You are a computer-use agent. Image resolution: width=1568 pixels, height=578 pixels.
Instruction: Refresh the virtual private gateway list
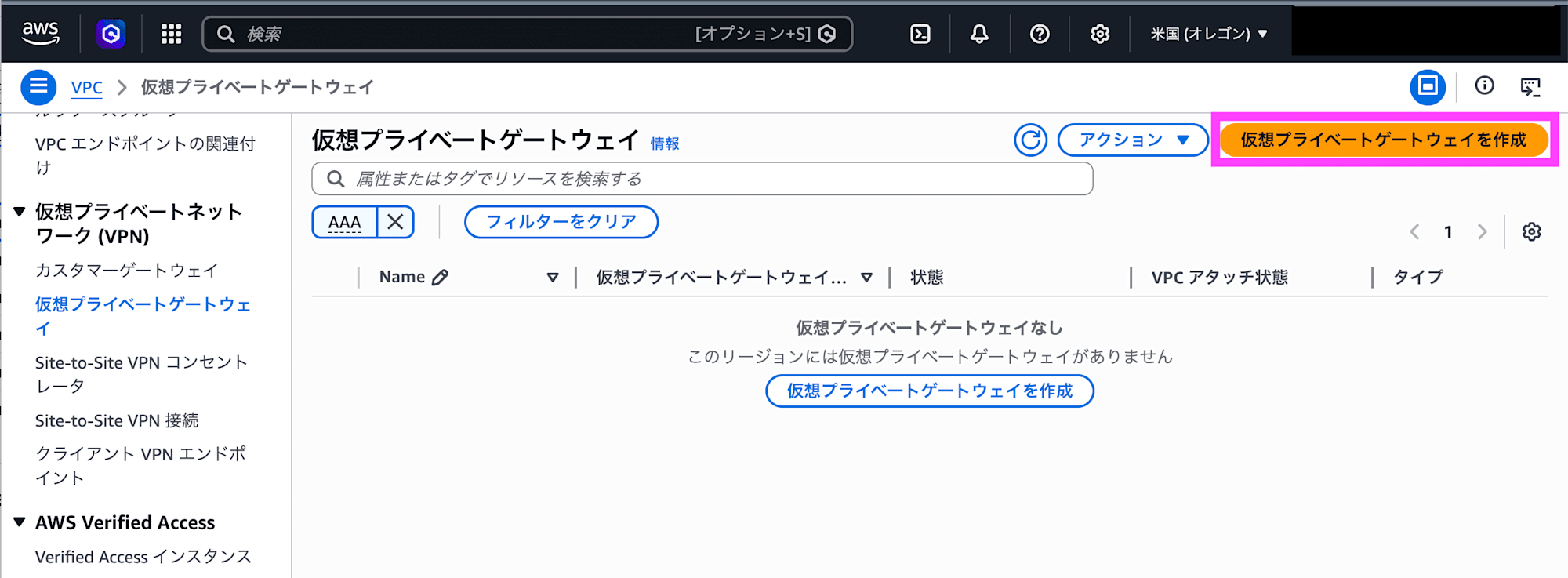pyautogui.click(x=1030, y=140)
